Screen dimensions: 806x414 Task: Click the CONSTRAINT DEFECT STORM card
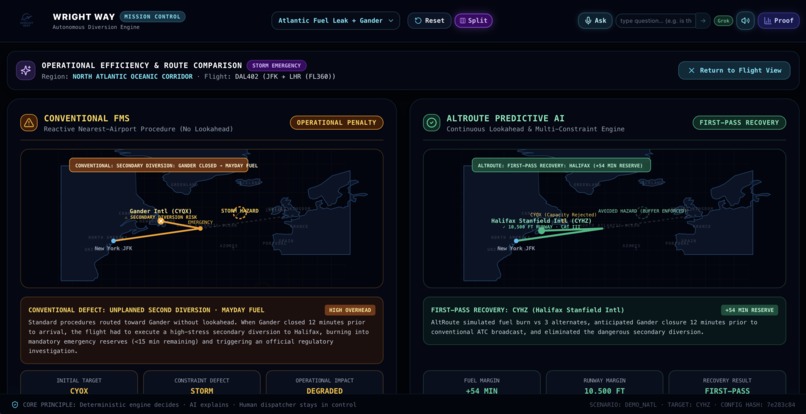pos(202,384)
